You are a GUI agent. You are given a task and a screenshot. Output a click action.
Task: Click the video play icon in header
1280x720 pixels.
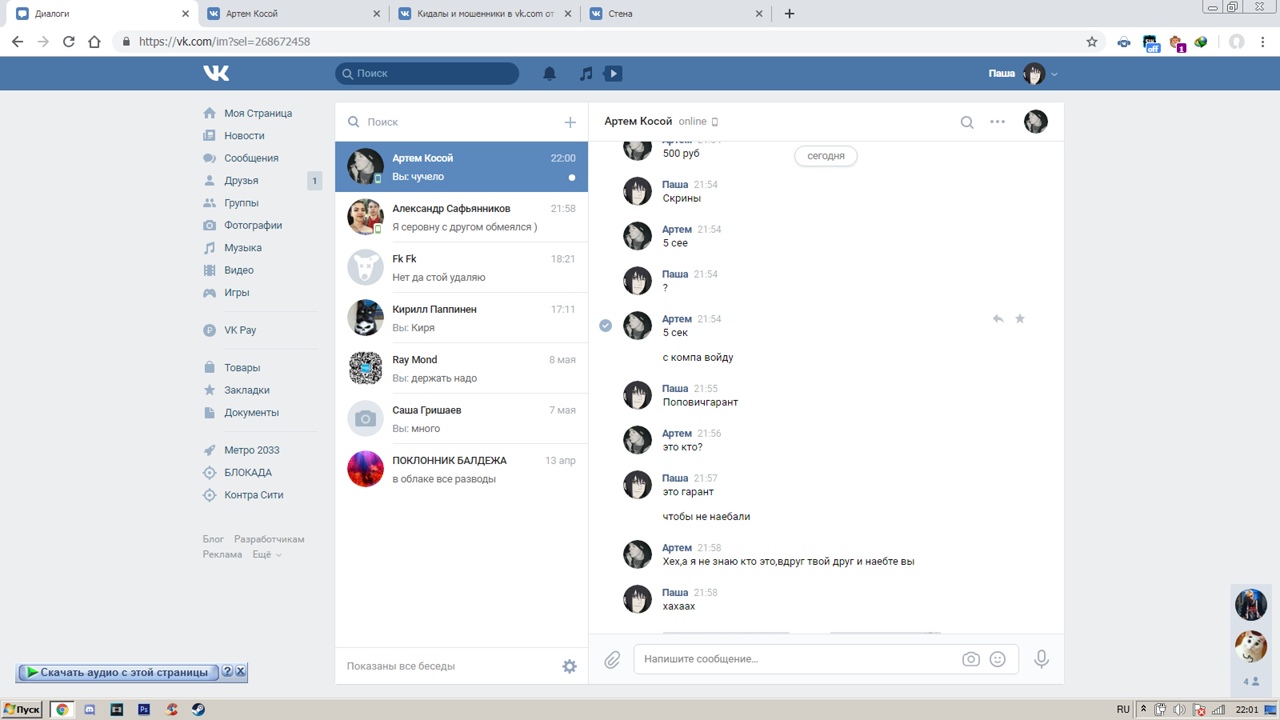pos(614,73)
